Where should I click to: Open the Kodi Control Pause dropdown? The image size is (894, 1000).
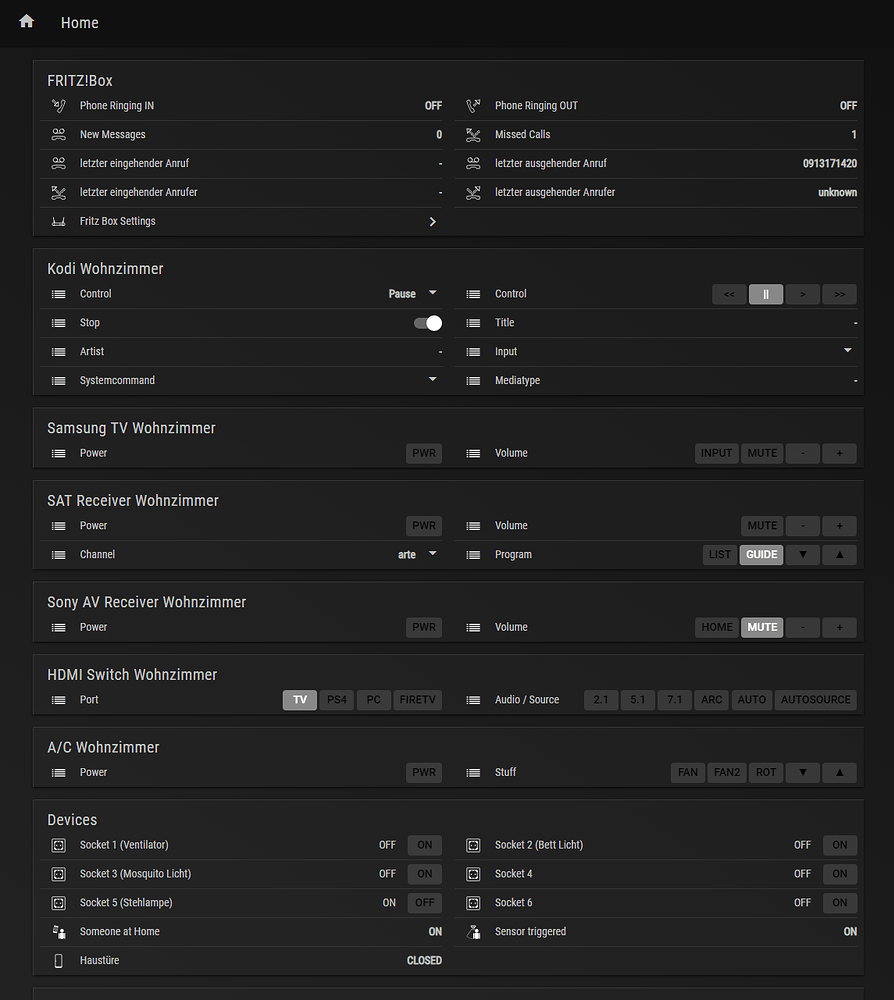coord(413,293)
